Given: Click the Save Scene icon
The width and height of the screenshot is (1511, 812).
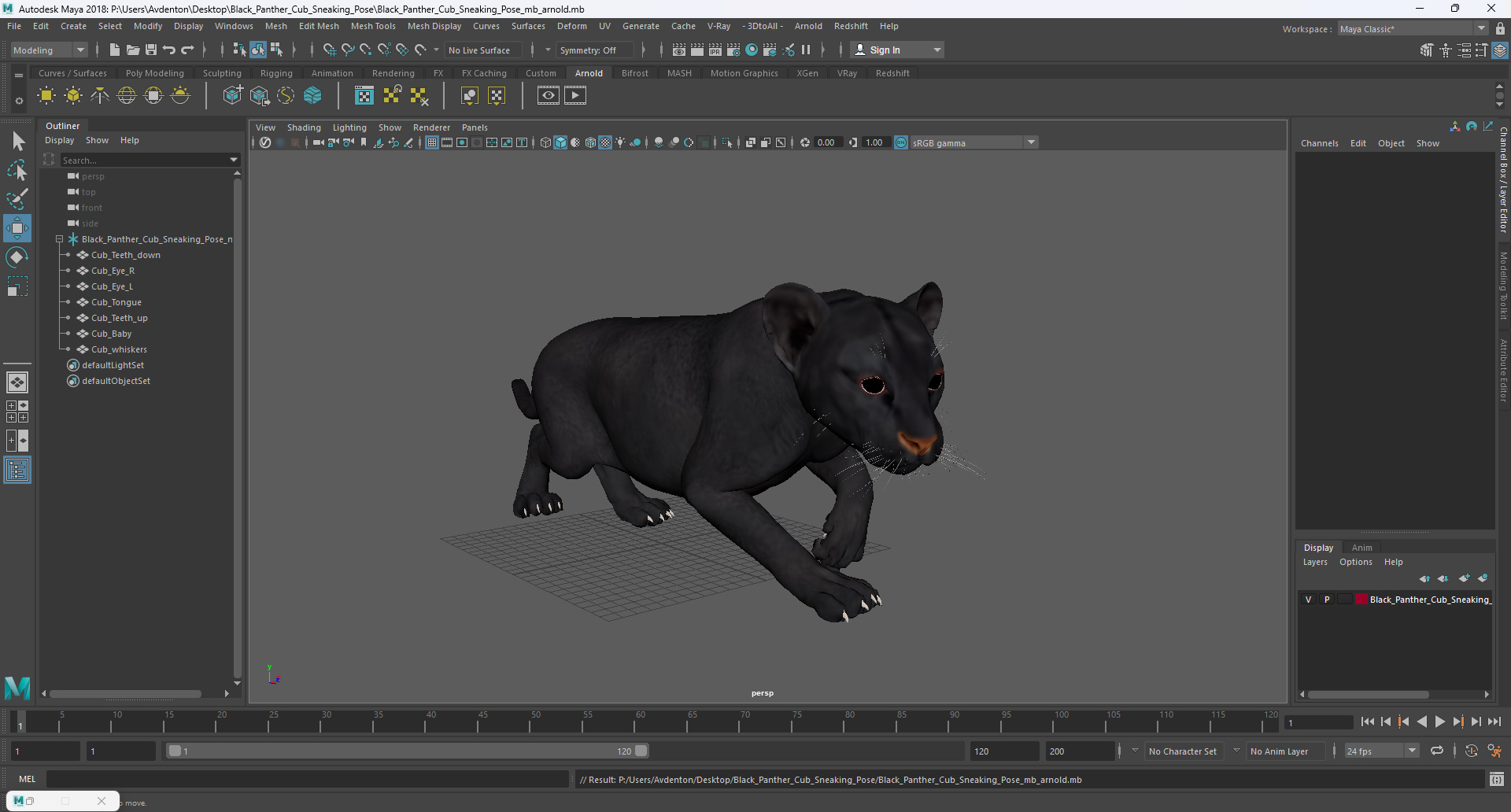Looking at the screenshot, I should point(151,50).
